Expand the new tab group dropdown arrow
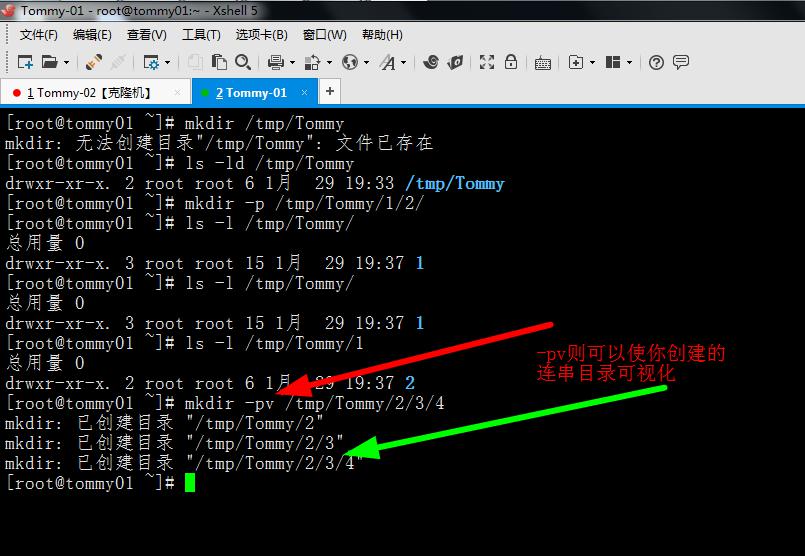 point(592,63)
